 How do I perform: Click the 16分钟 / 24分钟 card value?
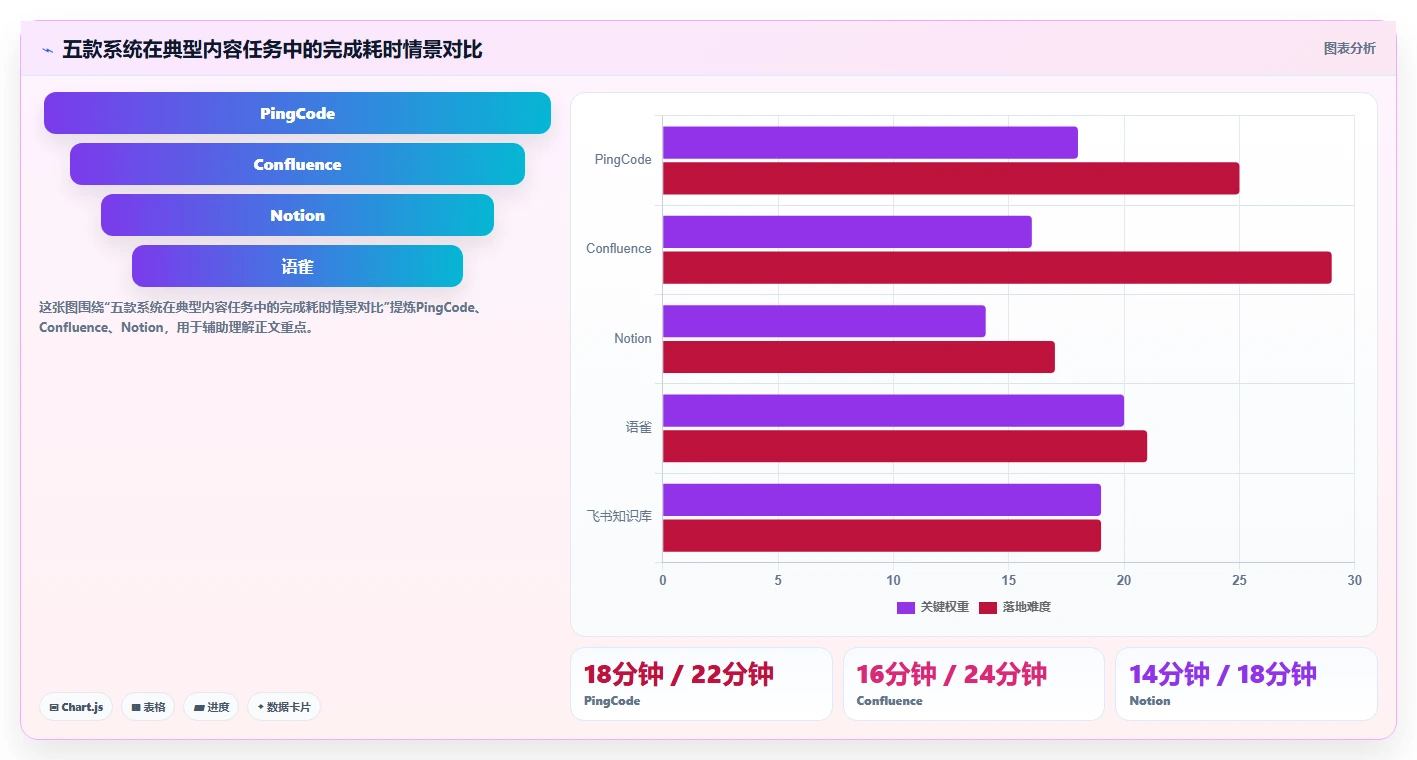952,675
